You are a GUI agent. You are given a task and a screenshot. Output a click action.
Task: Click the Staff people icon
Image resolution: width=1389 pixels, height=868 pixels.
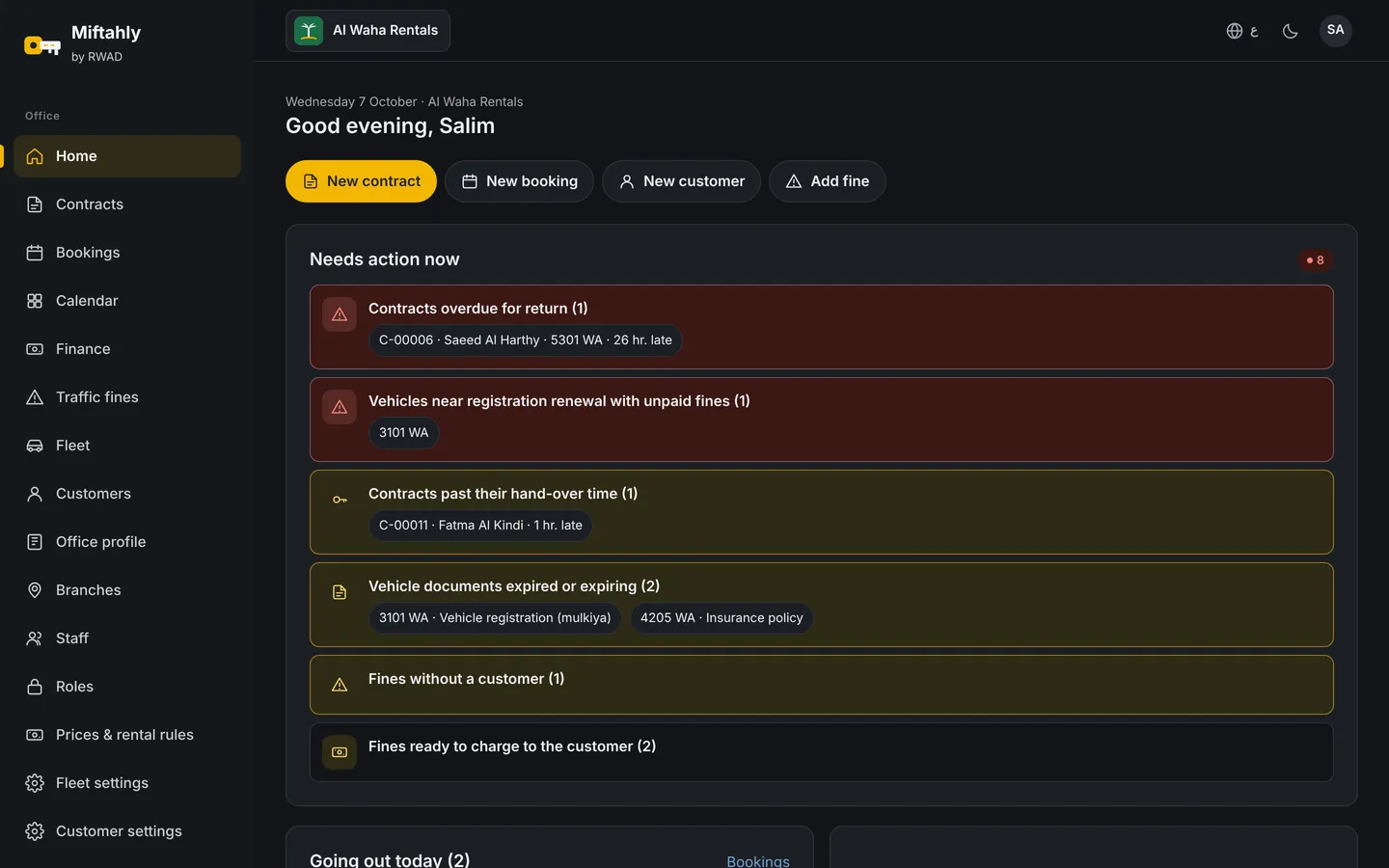tap(35, 638)
